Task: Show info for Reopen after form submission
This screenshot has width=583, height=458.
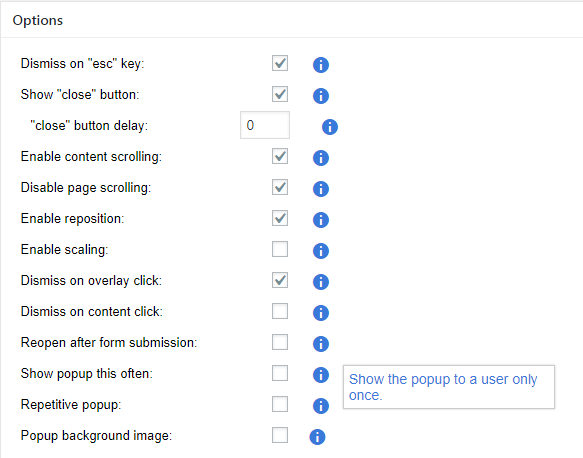Action: (321, 344)
